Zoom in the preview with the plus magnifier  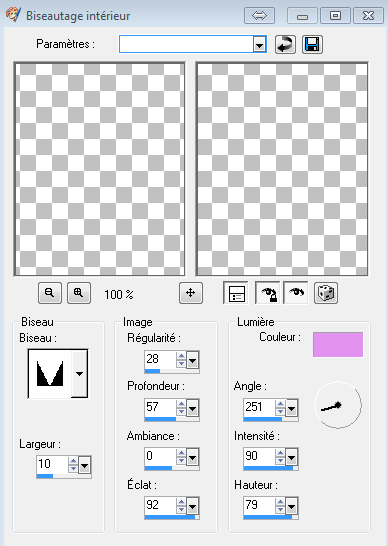(x=79, y=293)
